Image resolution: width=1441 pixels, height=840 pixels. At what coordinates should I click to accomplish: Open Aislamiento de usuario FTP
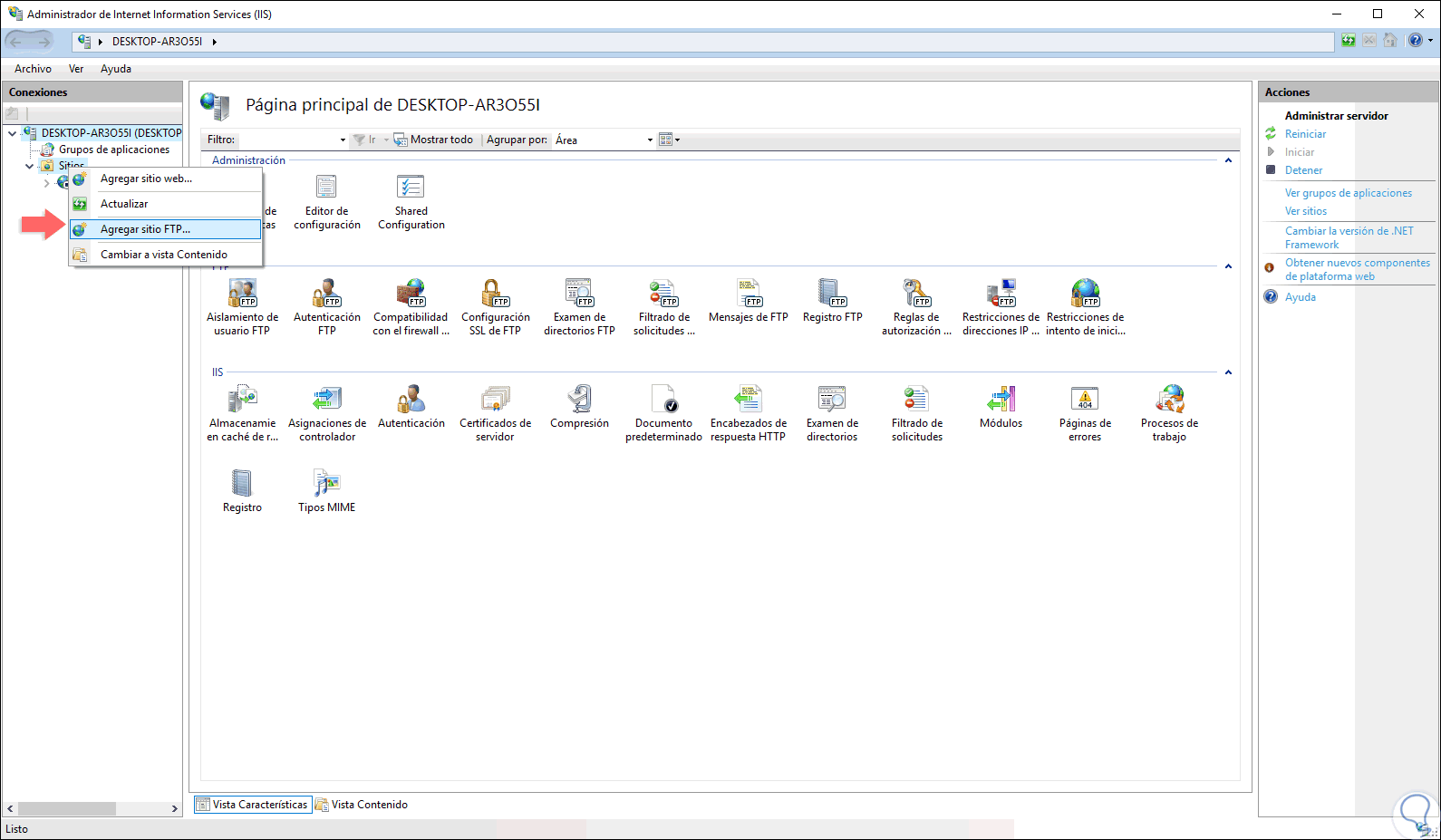tap(242, 308)
